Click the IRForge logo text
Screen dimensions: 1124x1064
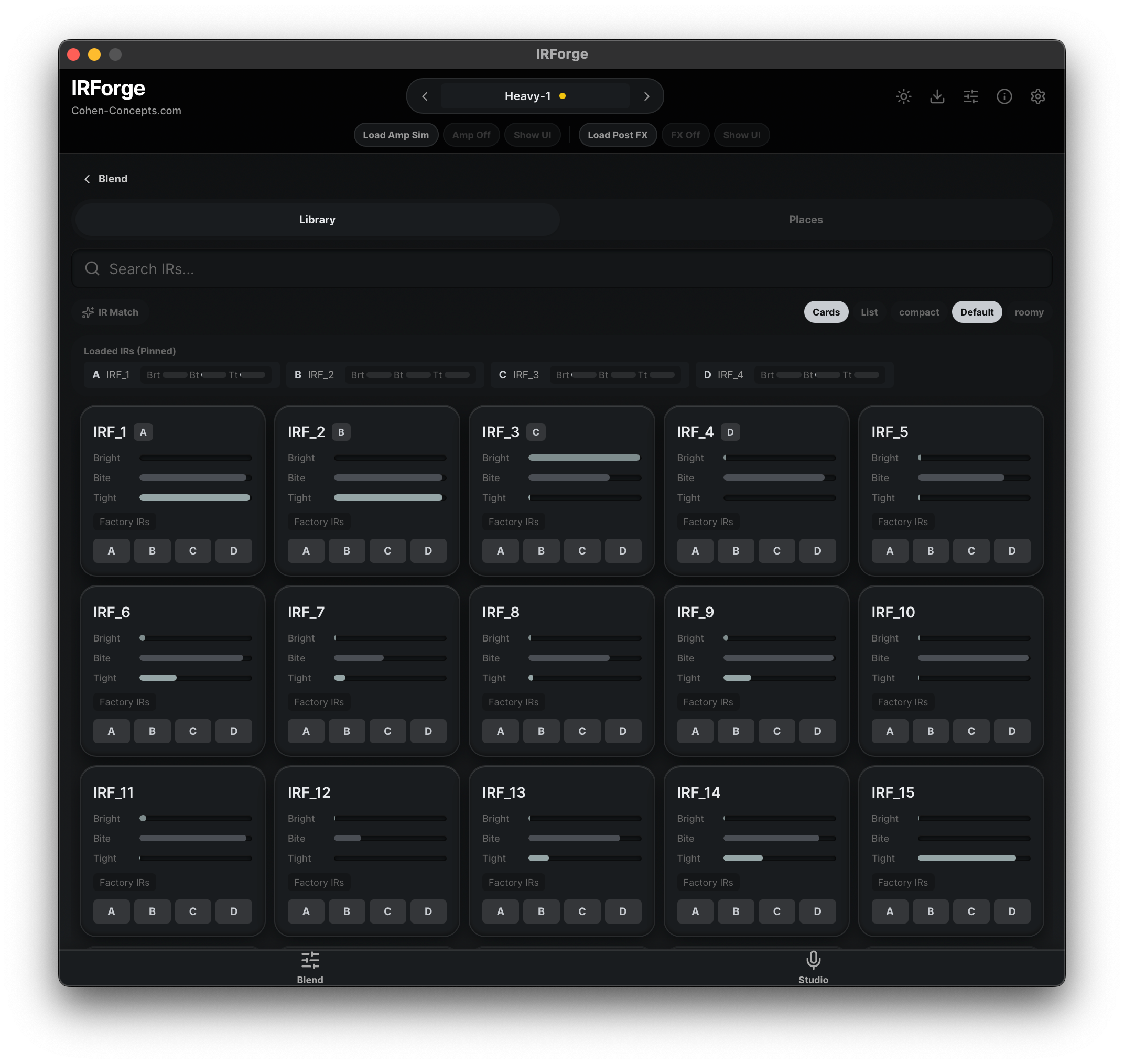tap(109, 89)
